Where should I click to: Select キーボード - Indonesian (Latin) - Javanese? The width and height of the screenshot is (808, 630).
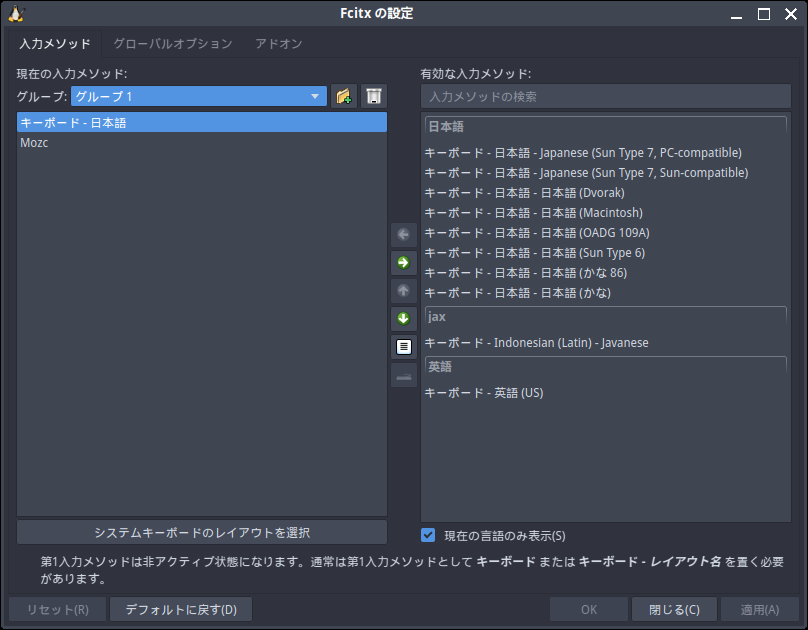(x=605, y=343)
